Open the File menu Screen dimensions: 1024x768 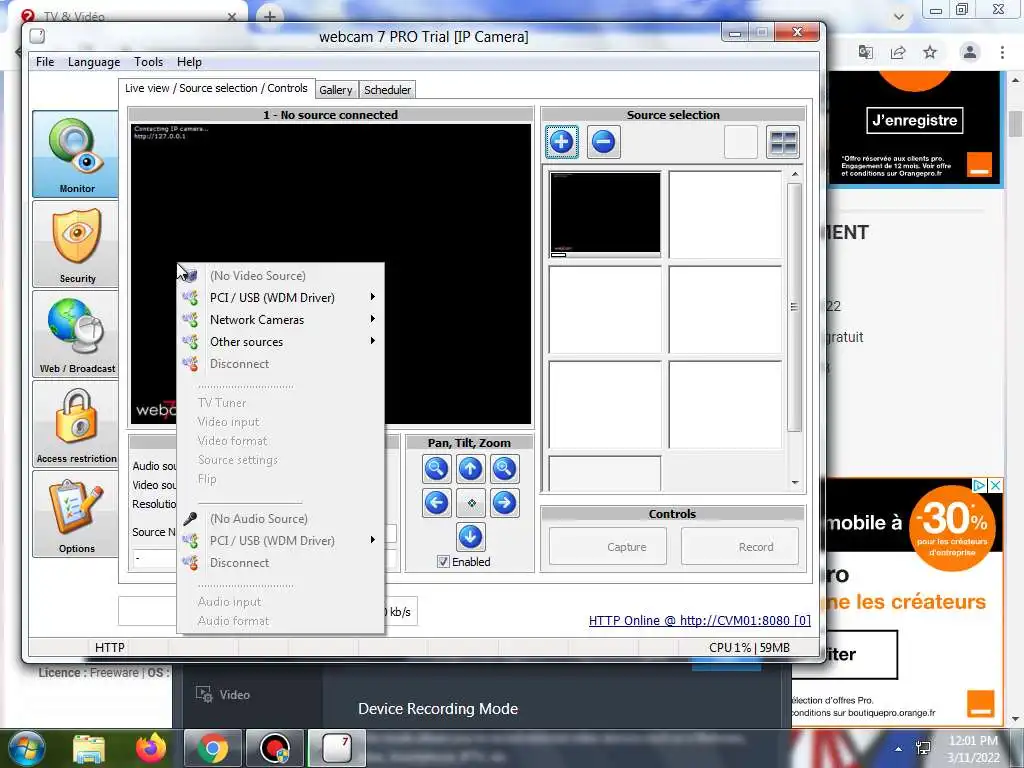pos(45,62)
